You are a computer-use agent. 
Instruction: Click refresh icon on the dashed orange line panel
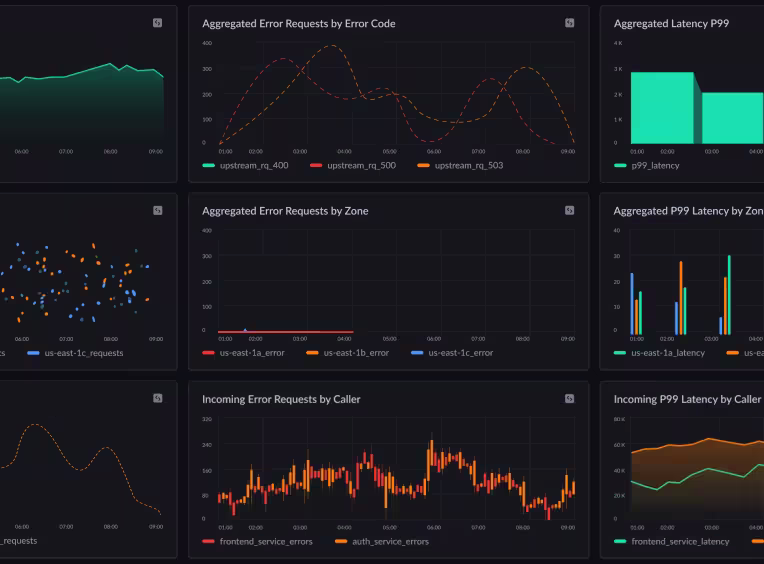[x=157, y=398]
